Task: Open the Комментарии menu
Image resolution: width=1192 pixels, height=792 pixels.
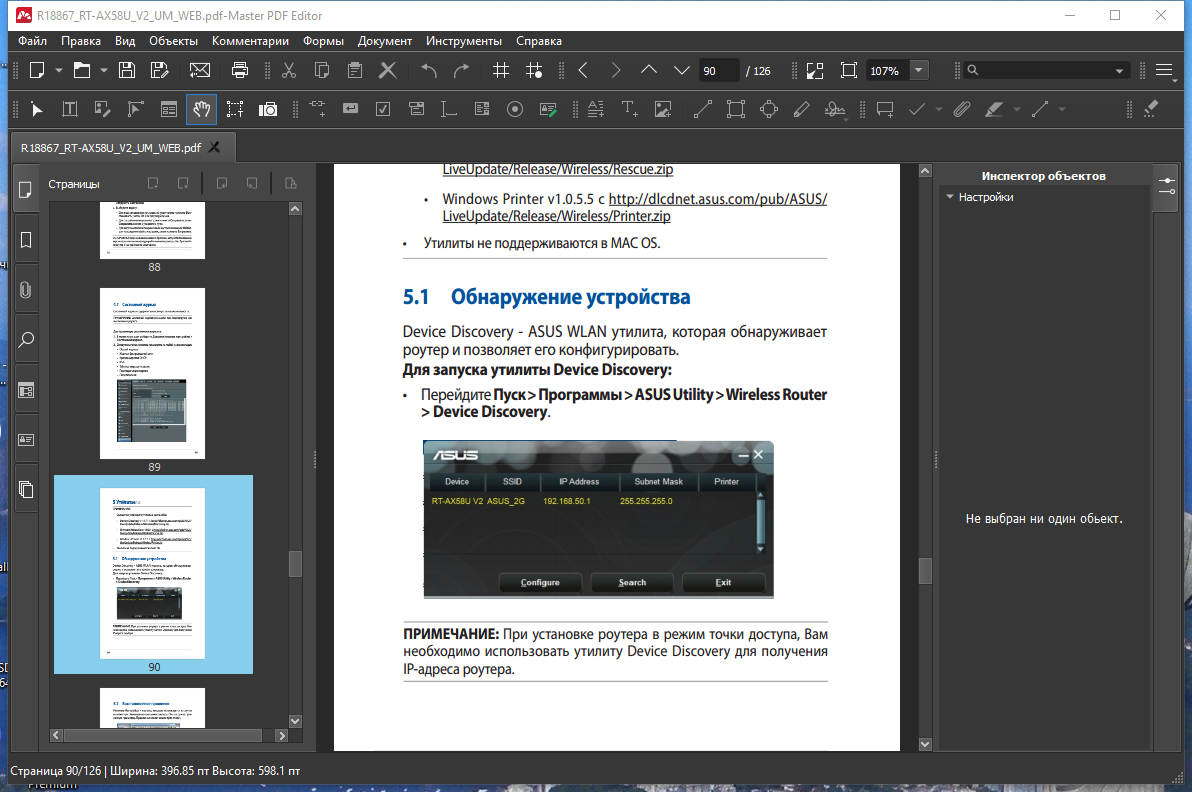Action: pyautogui.click(x=250, y=41)
